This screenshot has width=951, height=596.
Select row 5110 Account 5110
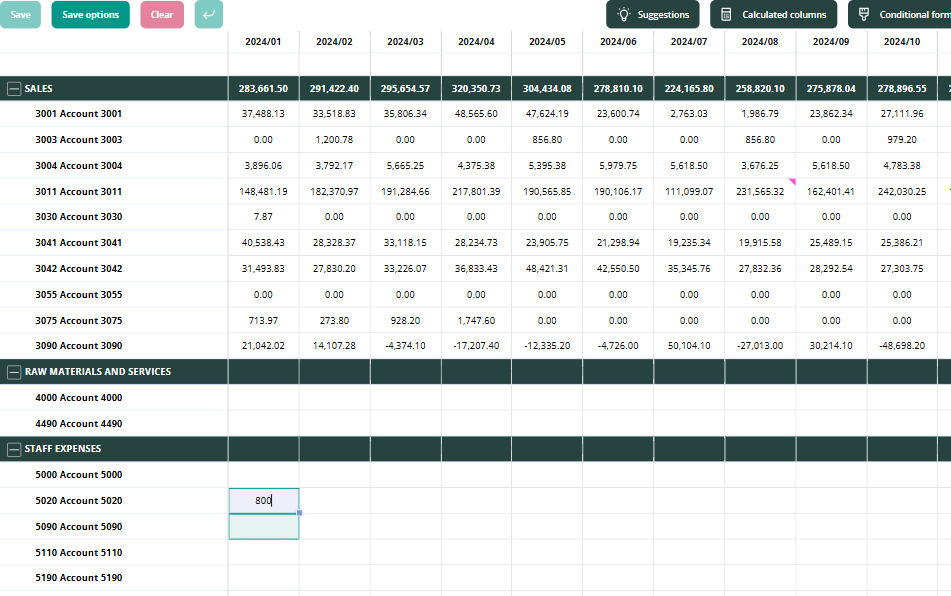78,553
